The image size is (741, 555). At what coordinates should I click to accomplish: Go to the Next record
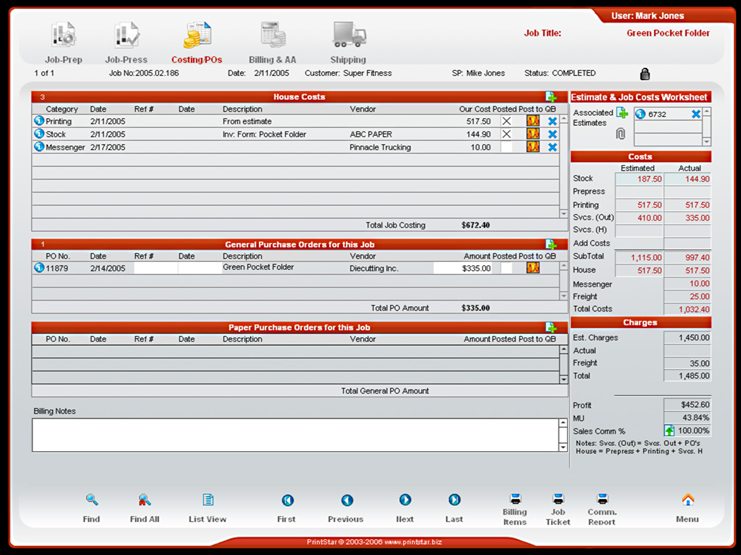pos(405,508)
